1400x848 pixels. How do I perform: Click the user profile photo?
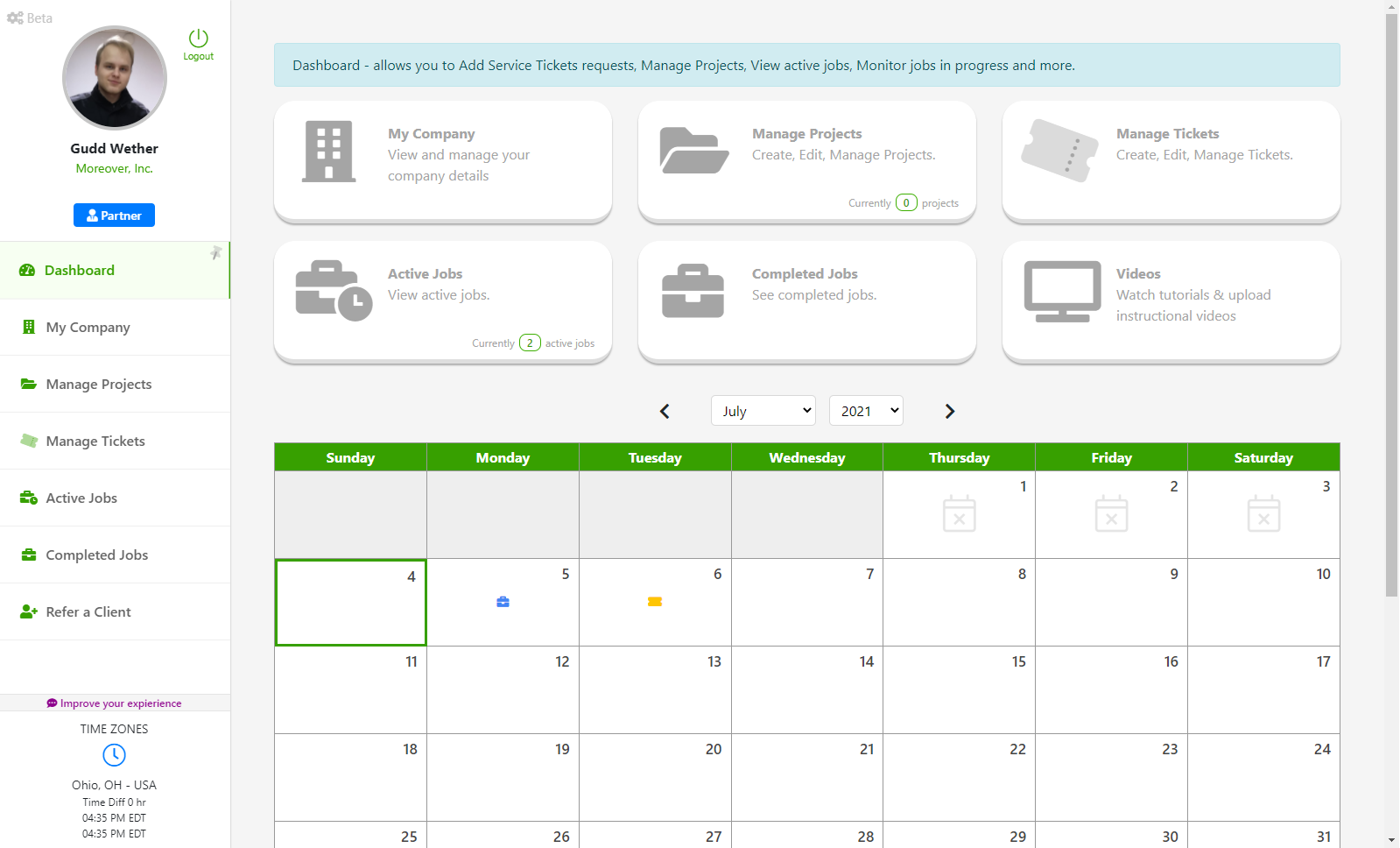pos(114,78)
